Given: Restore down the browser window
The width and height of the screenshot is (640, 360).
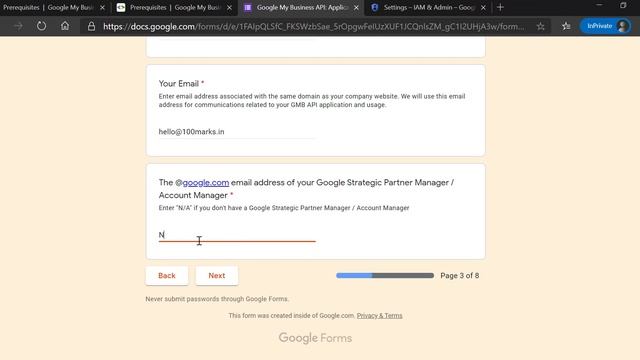Looking at the screenshot, I should (623, 5).
